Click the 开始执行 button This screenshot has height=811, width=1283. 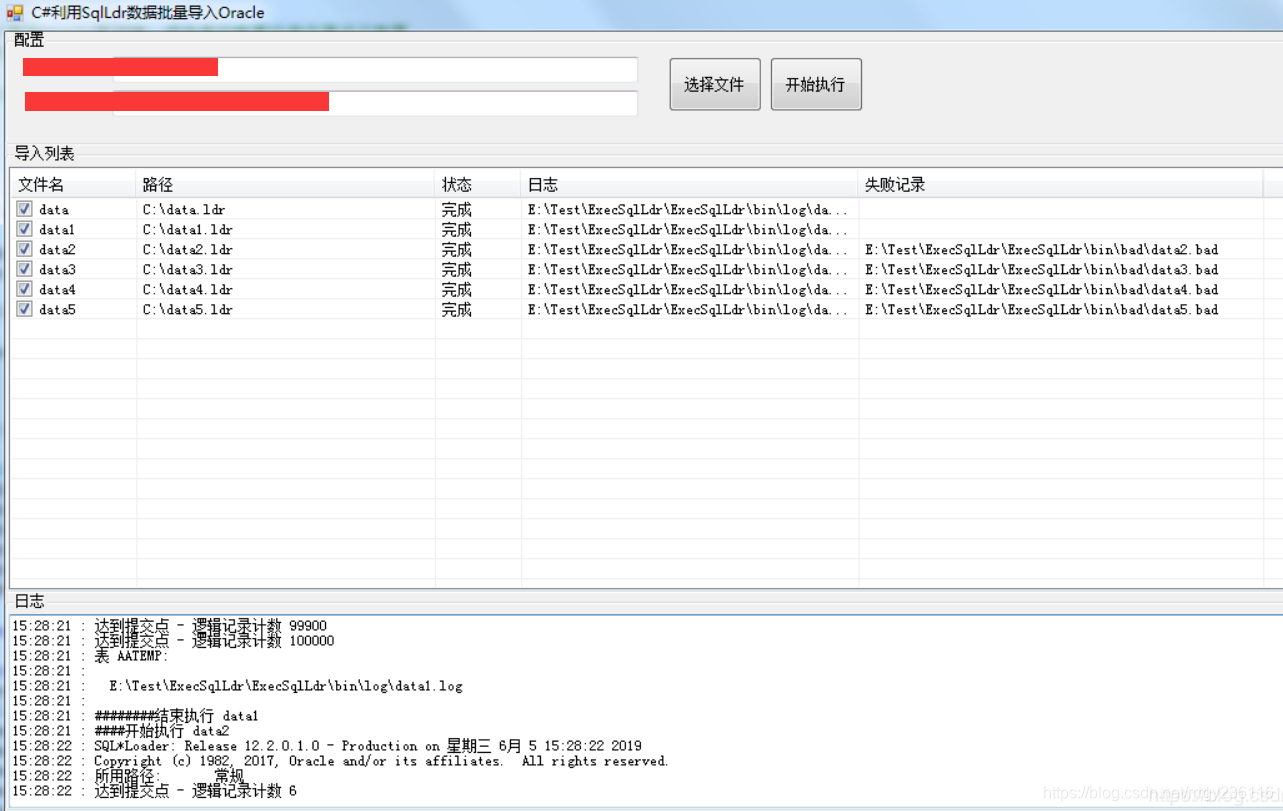click(x=816, y=84)
